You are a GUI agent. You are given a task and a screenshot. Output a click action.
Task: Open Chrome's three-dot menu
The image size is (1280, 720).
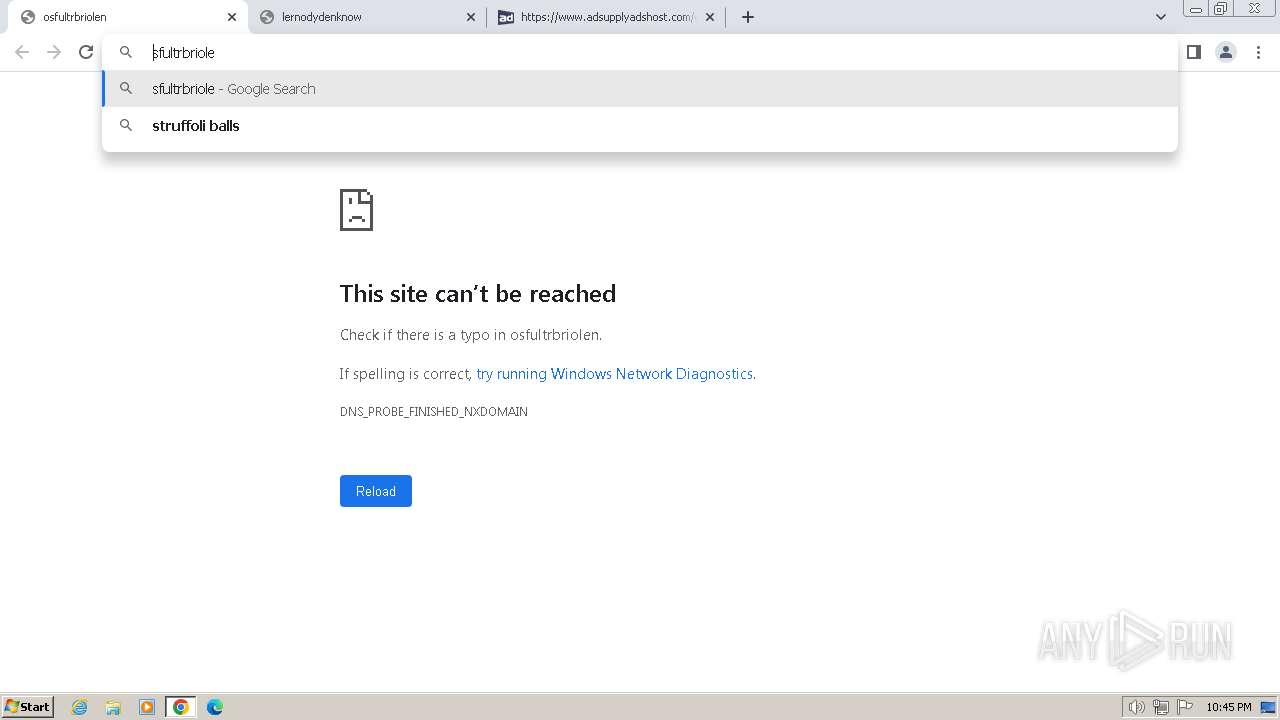point(1258,52)
